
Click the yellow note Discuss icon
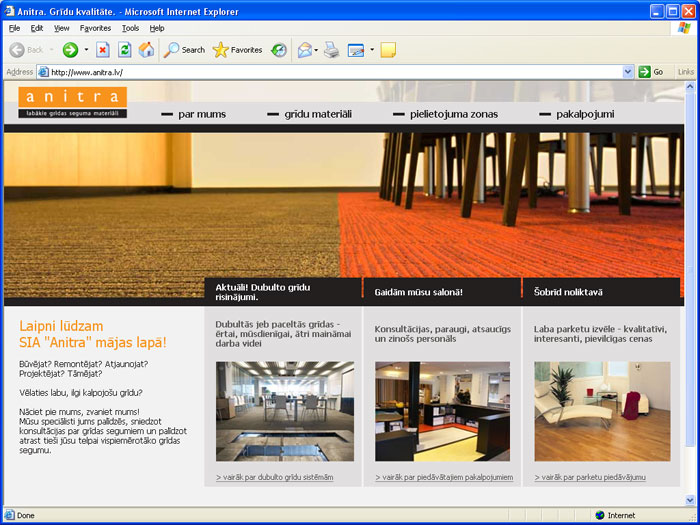[388, 50]
